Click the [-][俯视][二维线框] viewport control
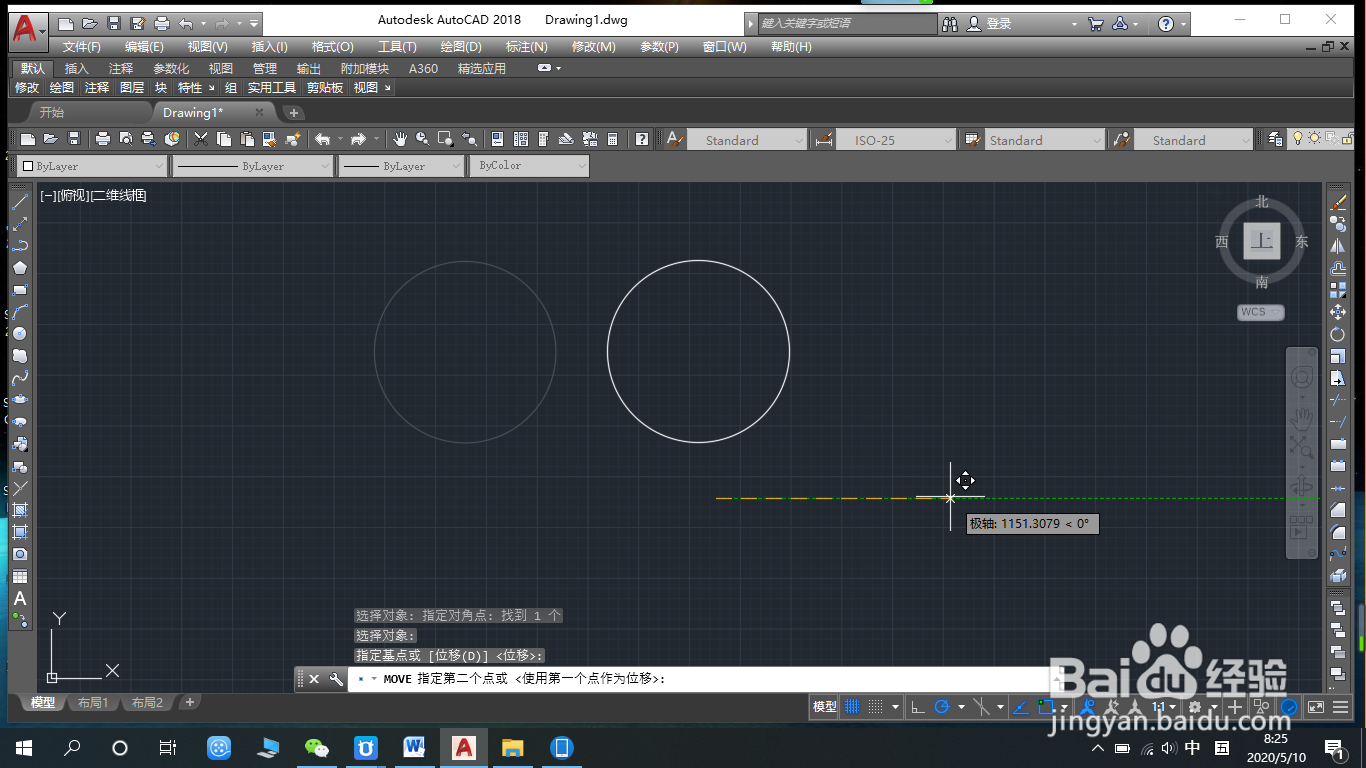Screen dimensions: 1366x768 coord(93,195)
